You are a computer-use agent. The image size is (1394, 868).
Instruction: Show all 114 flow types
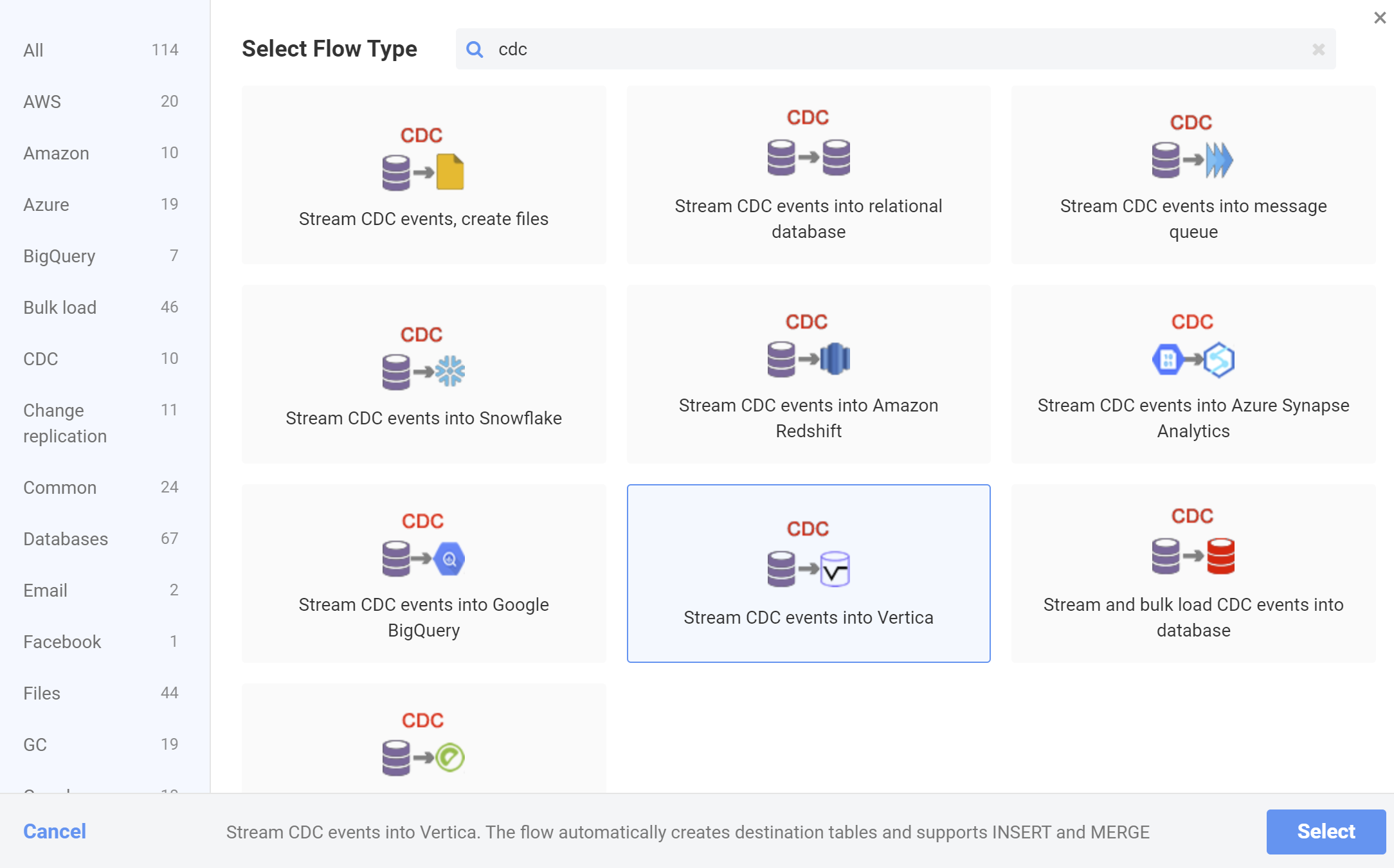(x=33, y=50)
